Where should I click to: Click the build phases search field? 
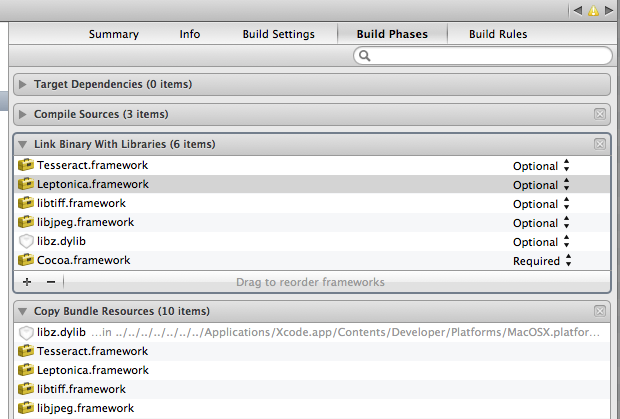[x=483, y=56]
